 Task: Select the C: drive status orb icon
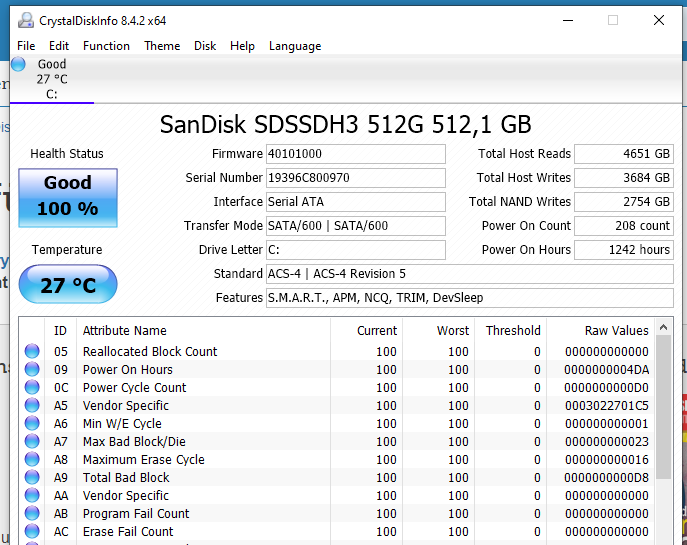18,64
